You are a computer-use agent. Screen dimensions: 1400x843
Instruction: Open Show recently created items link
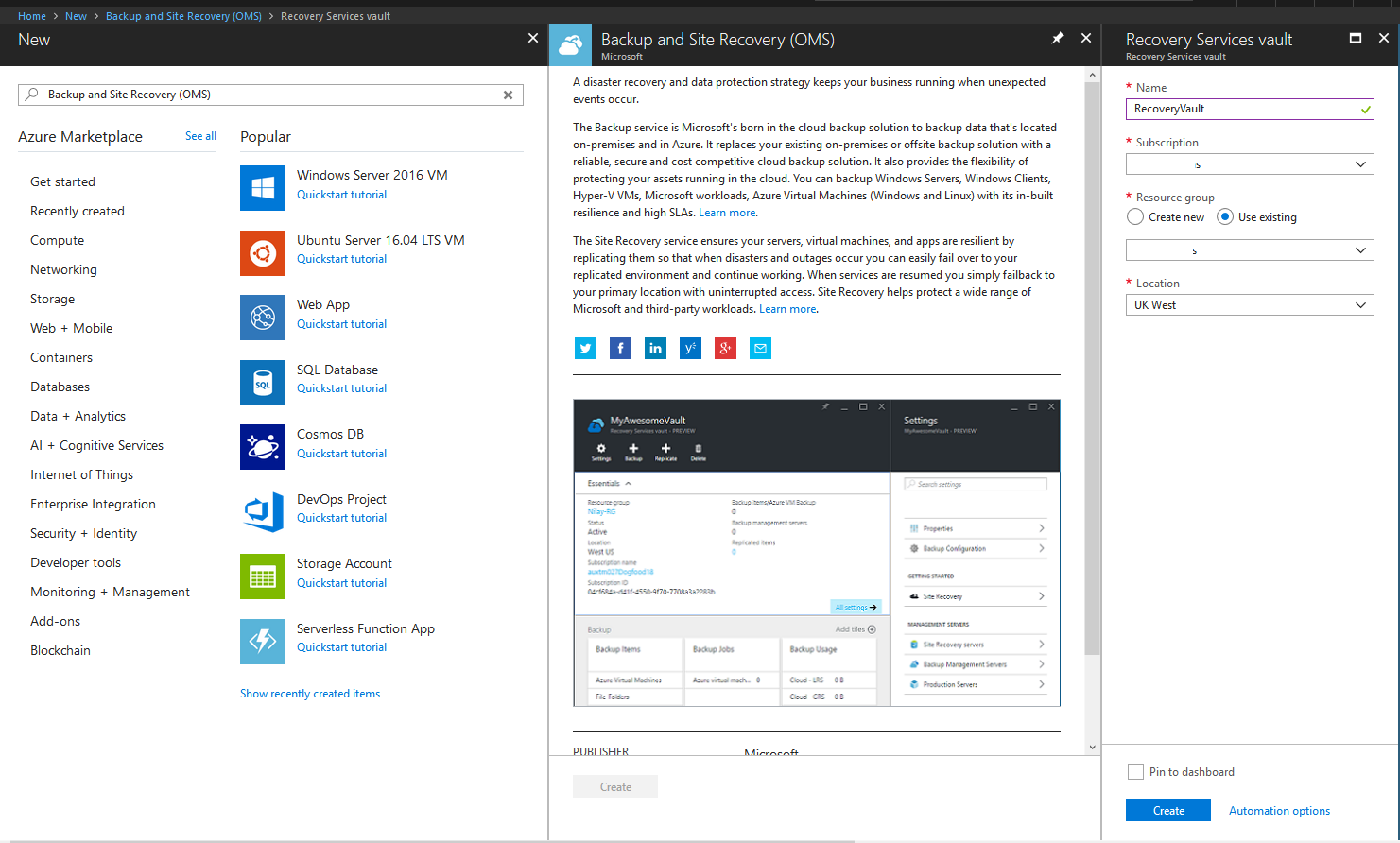[x=310, y=694]
